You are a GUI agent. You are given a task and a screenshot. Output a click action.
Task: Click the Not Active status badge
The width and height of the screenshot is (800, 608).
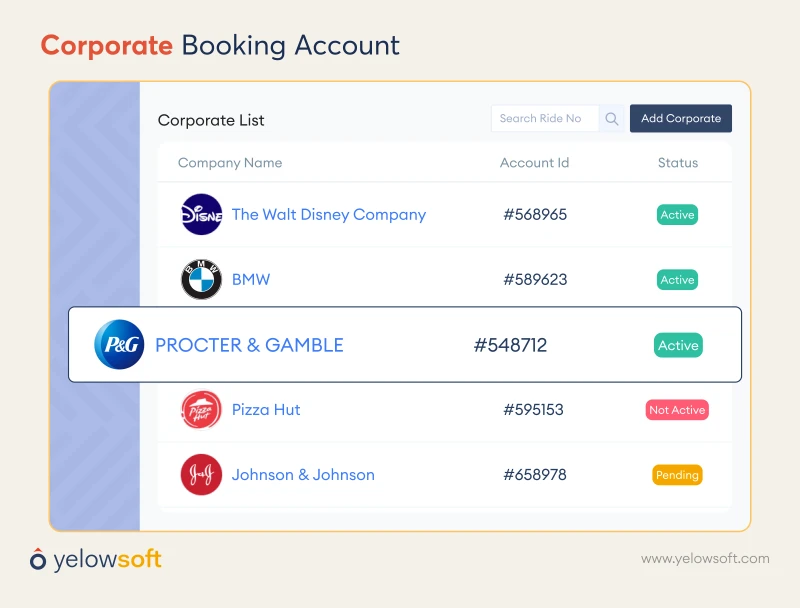pos(677,410)
